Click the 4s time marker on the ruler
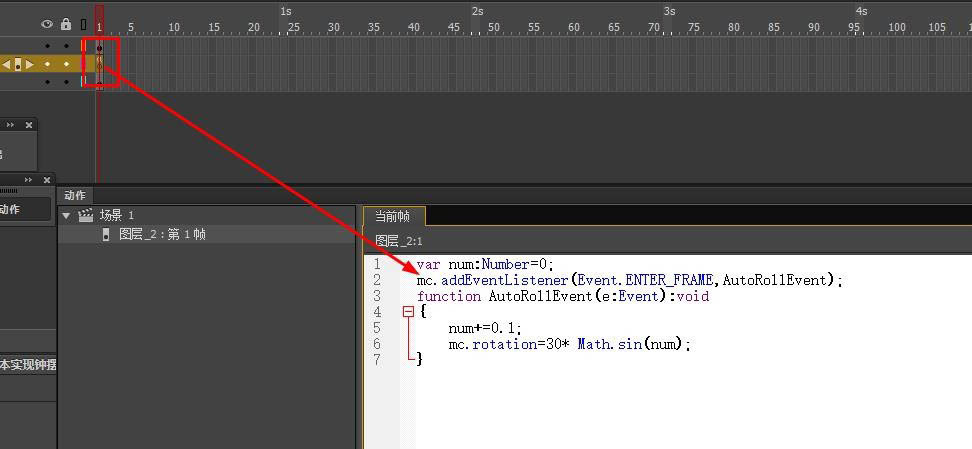Image resolution: width=972 pixels, height=449 pixels. coord(862,11)
